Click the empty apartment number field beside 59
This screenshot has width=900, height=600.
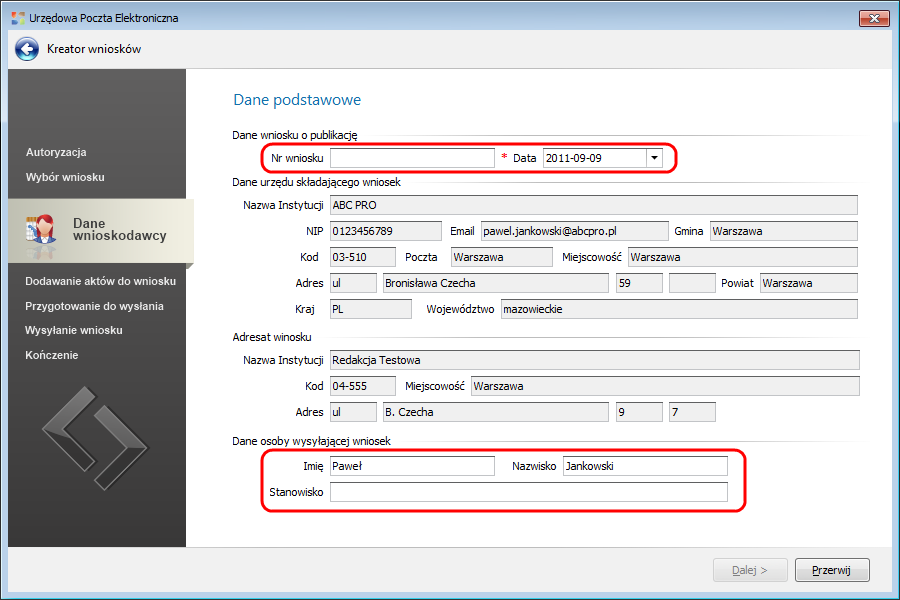692,282
